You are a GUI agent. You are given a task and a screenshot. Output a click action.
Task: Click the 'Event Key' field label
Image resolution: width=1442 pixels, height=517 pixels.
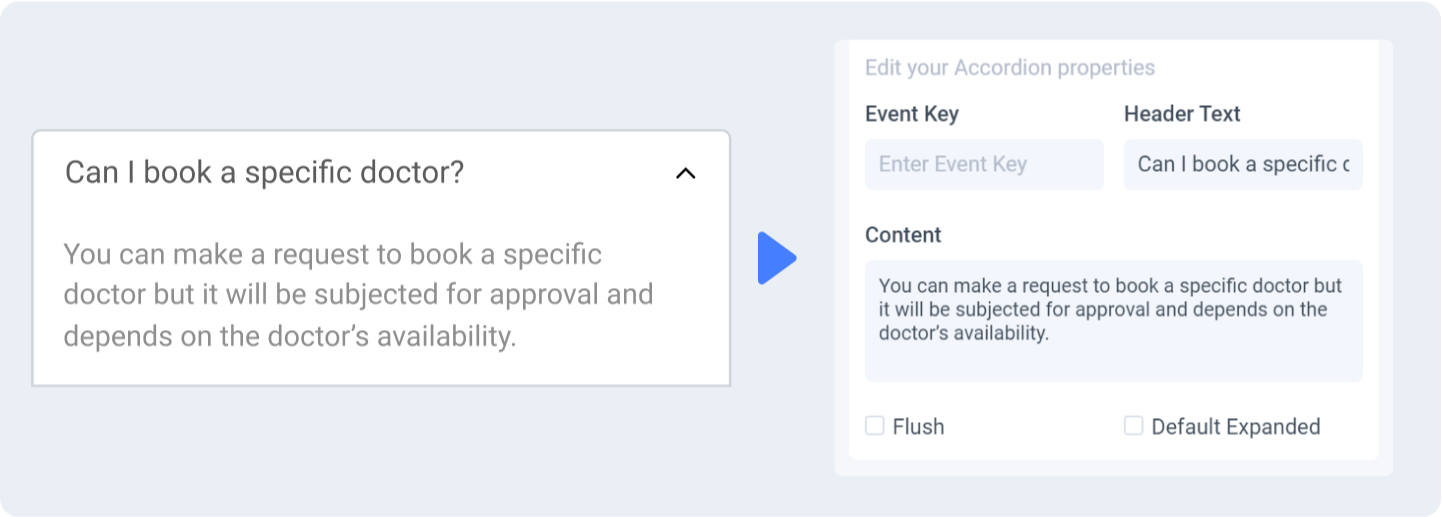(x=912, y=114)
